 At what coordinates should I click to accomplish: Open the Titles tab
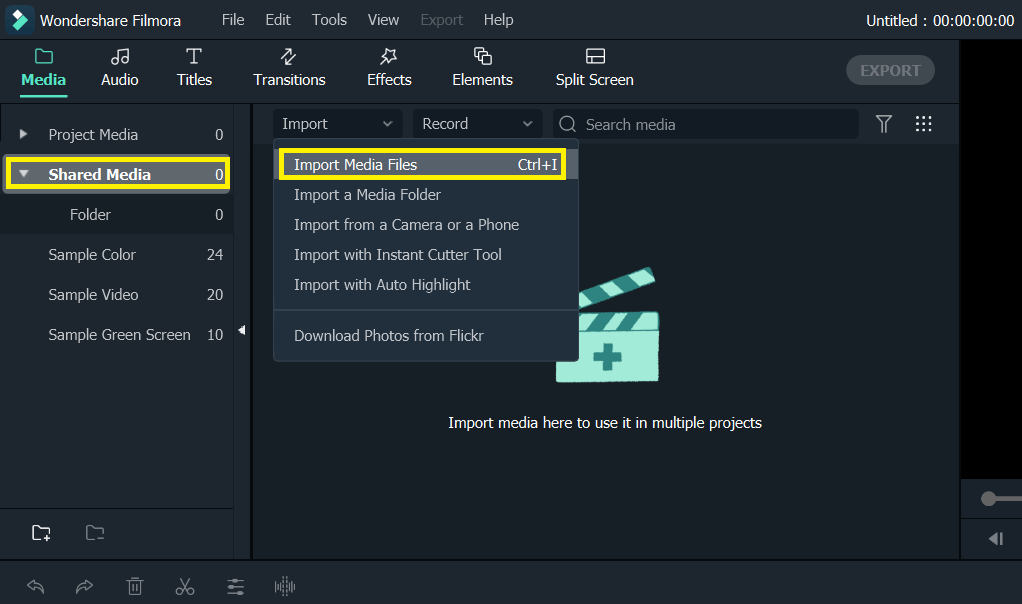(194, 68)
